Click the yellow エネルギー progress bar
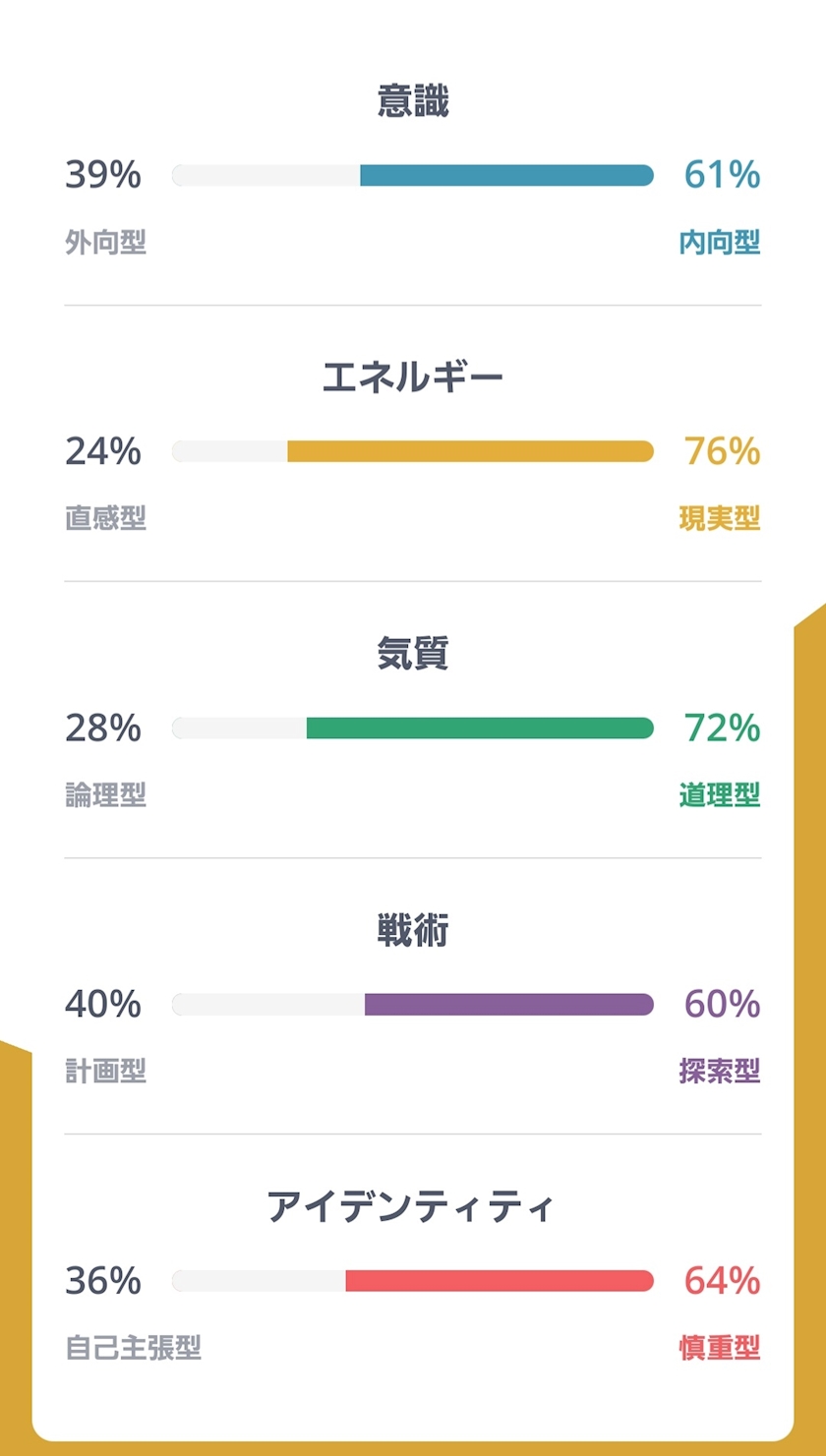This screenshot has height=1456, width=826. tap(413, 451)
